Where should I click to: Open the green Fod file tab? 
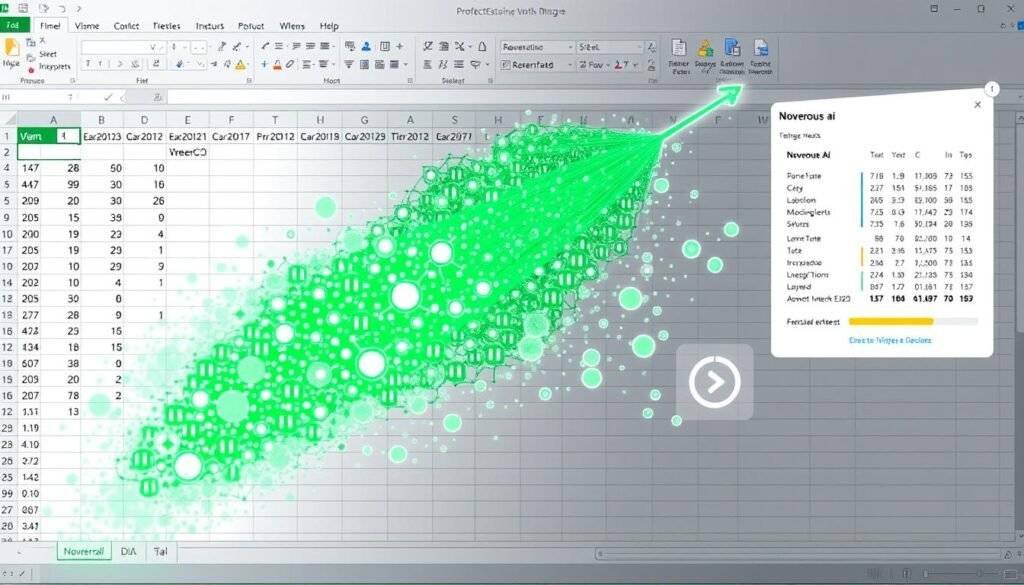pos(14,25)
